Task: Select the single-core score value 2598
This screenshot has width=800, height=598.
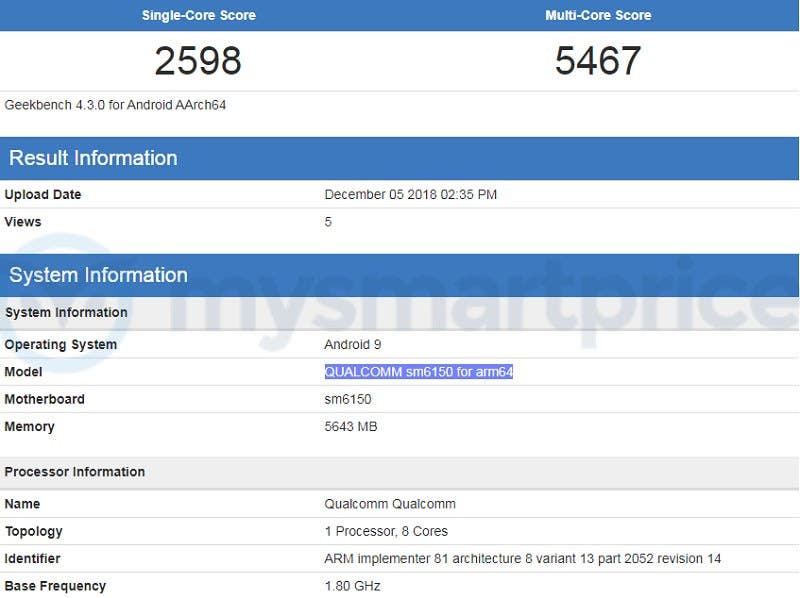Action: 198,61
